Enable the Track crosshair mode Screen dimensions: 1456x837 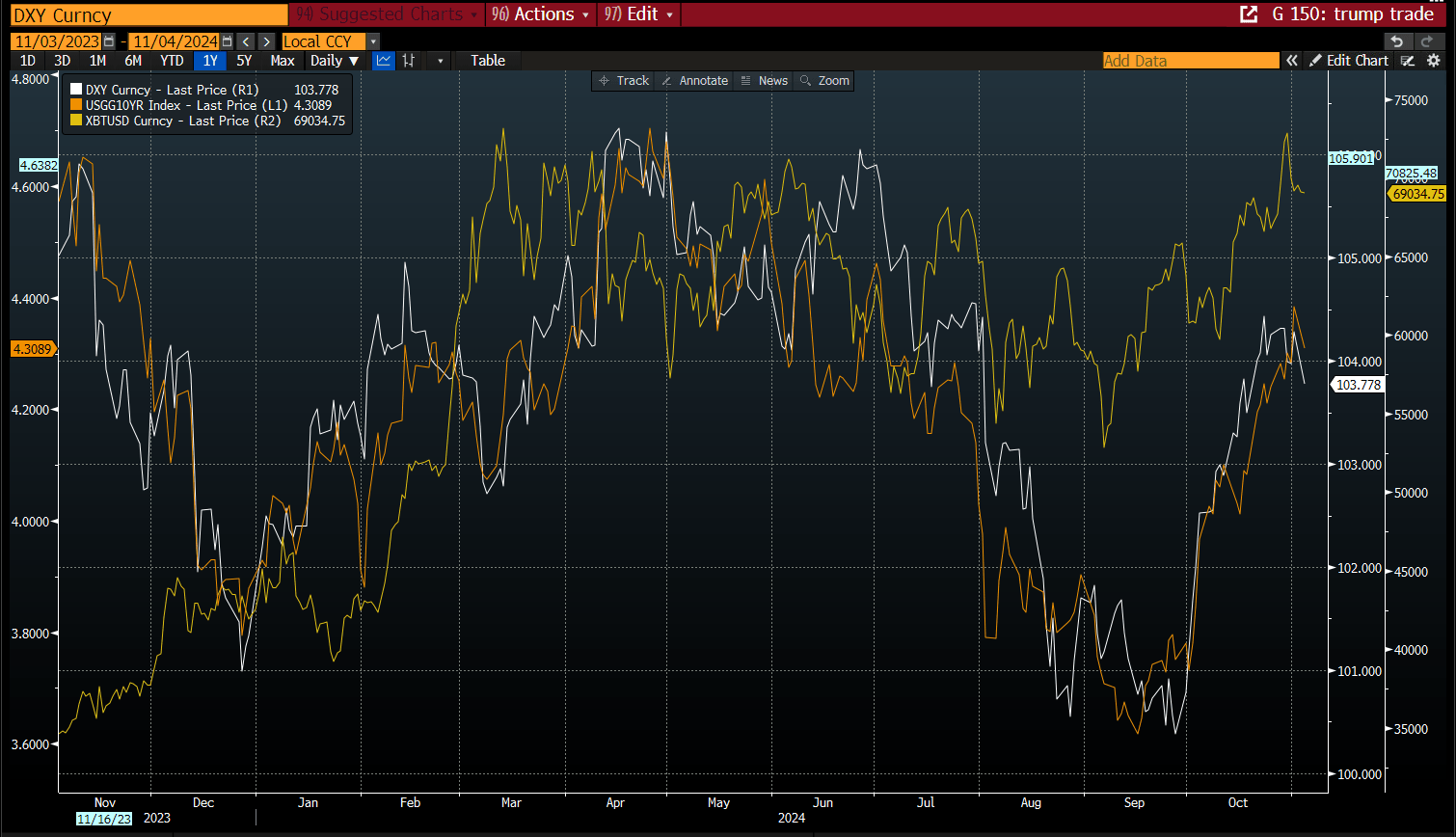623,81
